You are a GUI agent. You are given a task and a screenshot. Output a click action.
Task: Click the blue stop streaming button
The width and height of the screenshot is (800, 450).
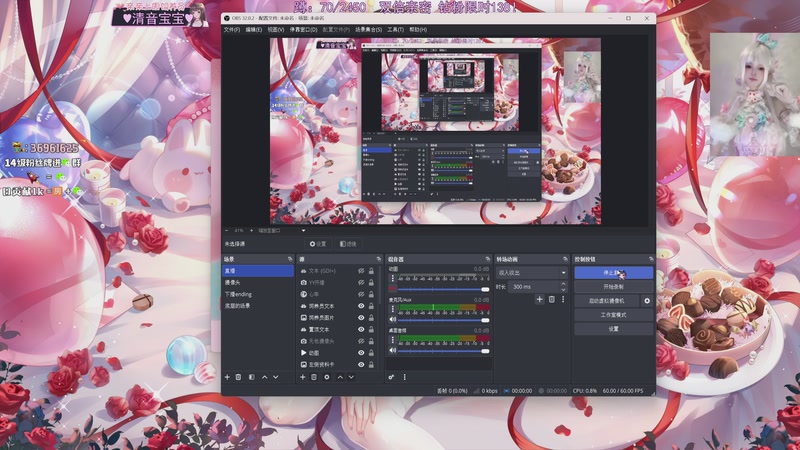coord(614,273)
